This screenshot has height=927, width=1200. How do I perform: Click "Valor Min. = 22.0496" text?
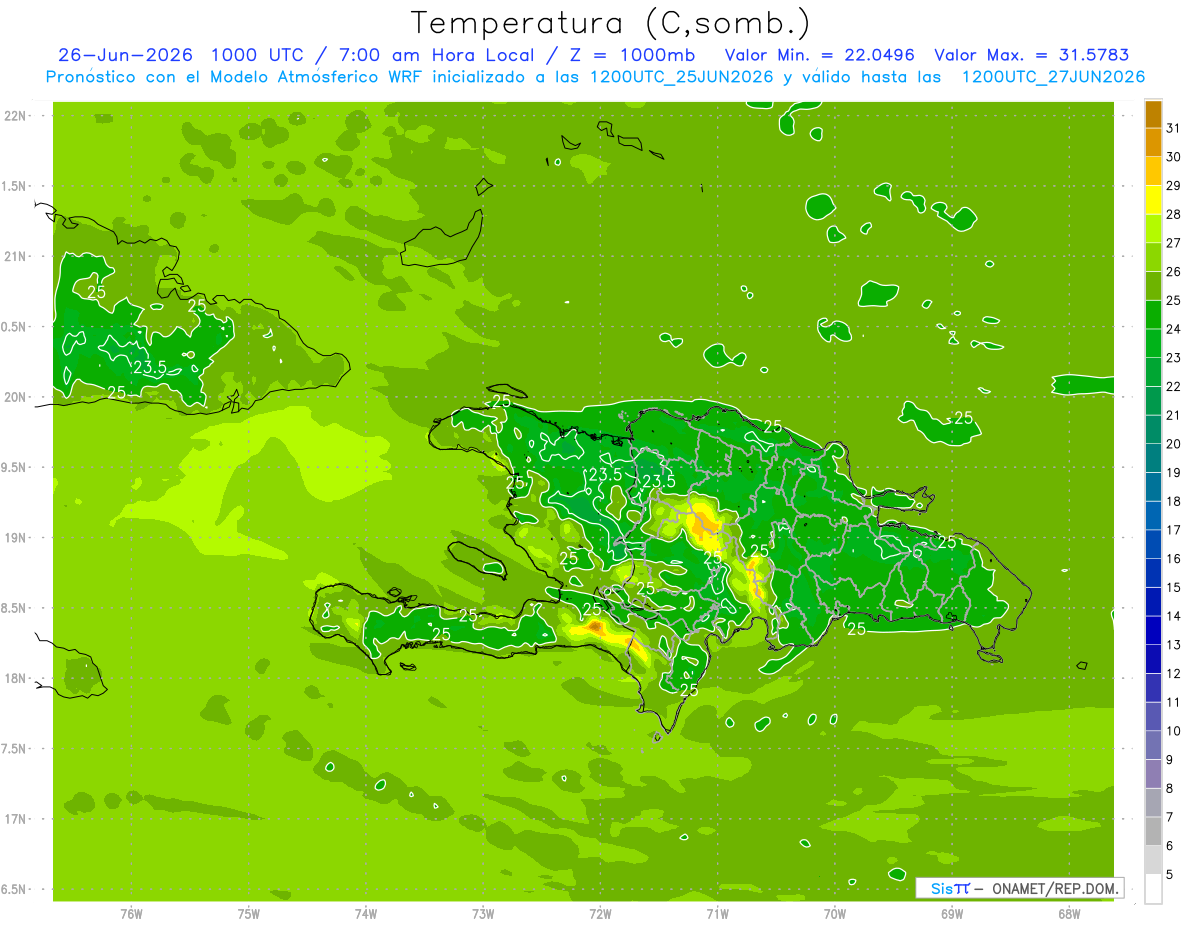tap(820, 56)
